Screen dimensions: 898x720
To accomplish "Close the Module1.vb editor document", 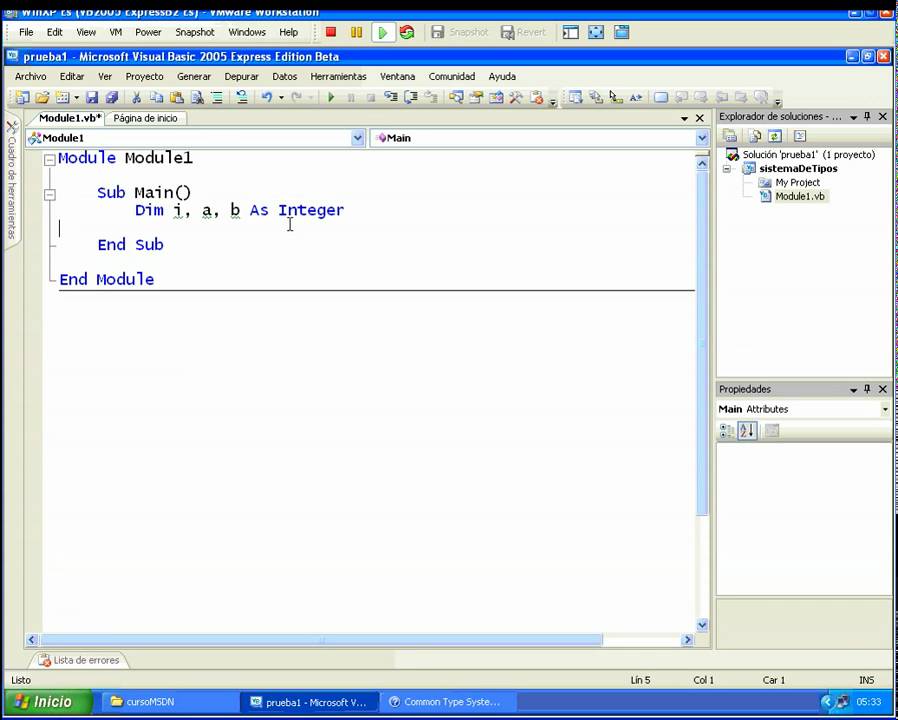I will (x=700, y=119).
